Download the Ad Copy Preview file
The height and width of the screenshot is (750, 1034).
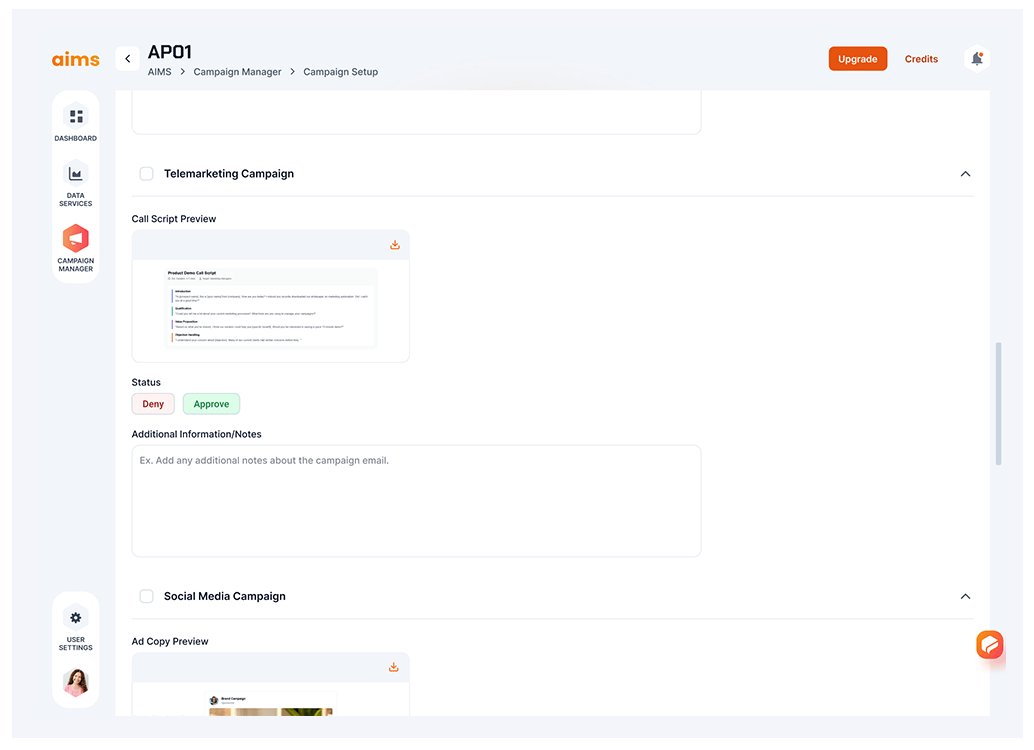[x=394, y=667]
